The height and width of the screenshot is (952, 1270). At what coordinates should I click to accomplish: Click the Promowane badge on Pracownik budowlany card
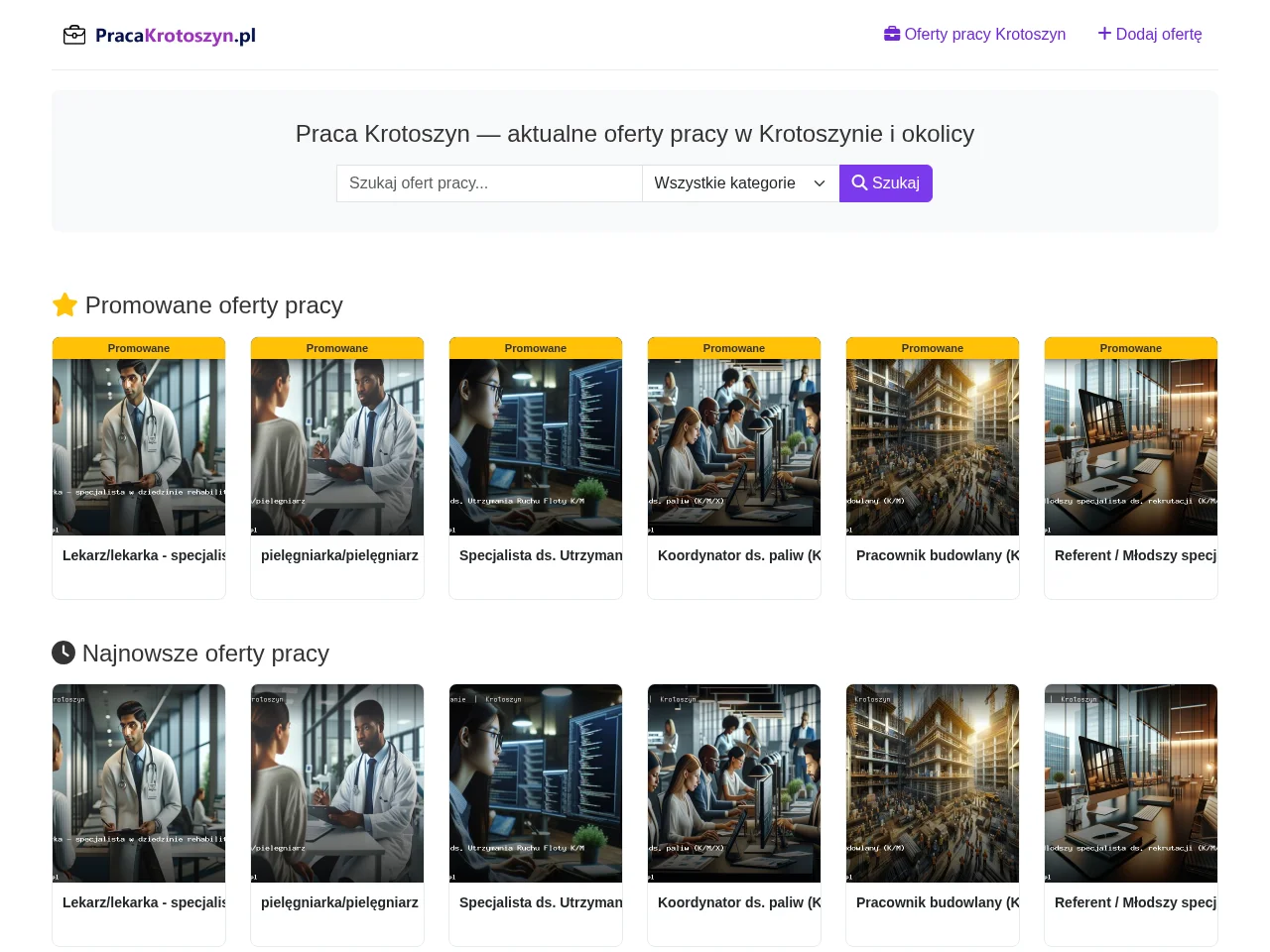(x=933, y=348)
